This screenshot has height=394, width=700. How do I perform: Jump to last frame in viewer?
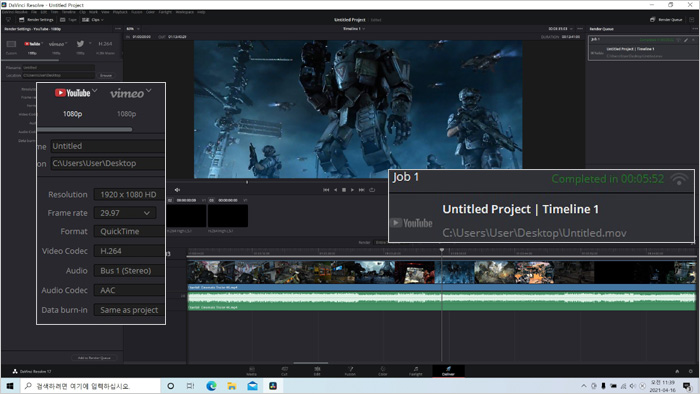(362, 190)
